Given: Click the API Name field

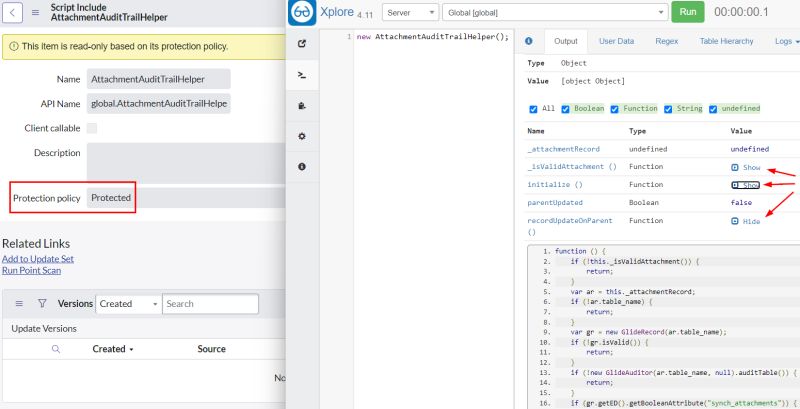Looking at the screenshot, I should pyautogui.click(x=159, y=104).
